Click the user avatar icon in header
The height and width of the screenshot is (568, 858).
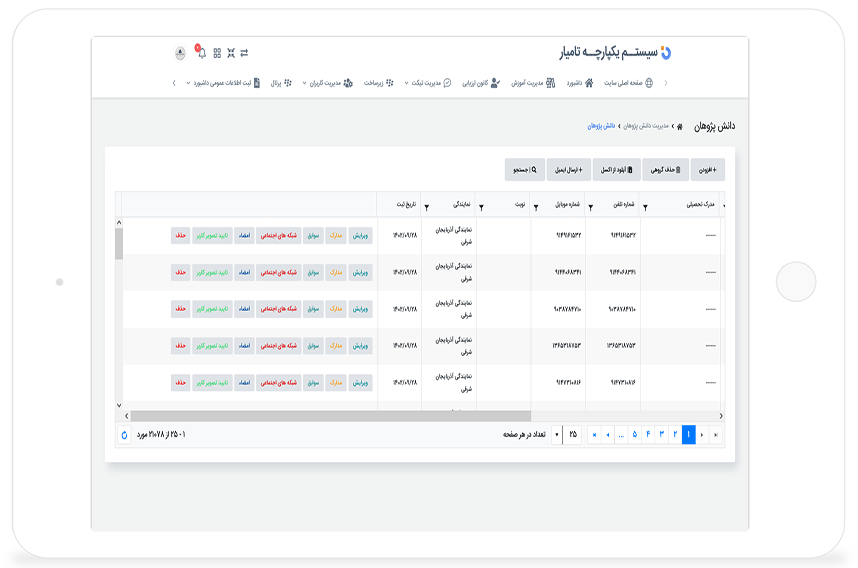click(180, 53)
